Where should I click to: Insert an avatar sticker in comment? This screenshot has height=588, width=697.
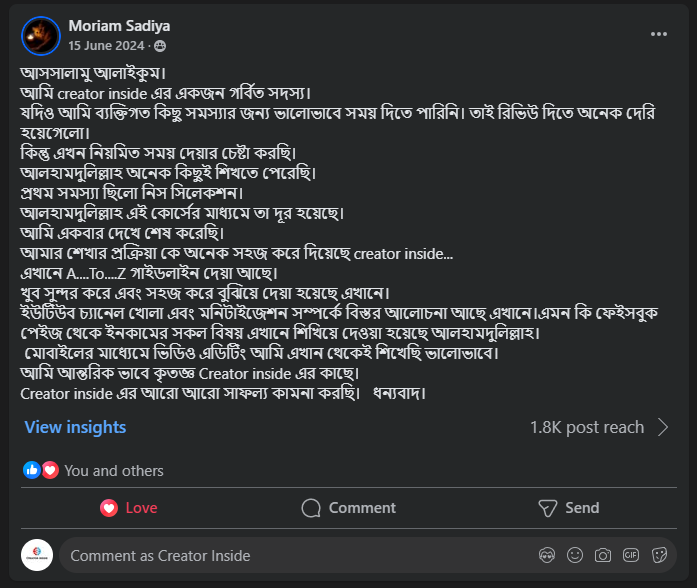point(546,555)
